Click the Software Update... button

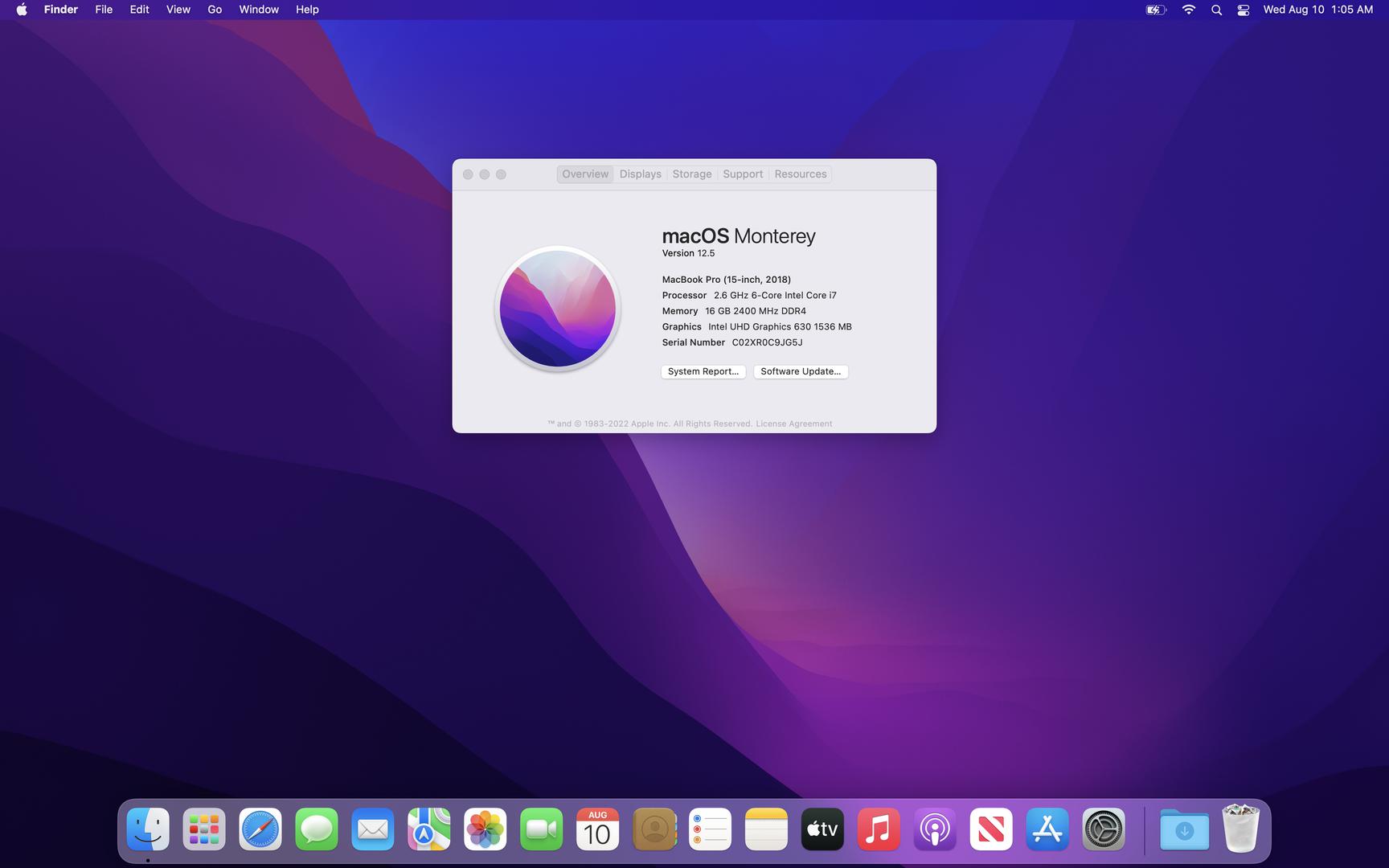[x=801, y=371]
